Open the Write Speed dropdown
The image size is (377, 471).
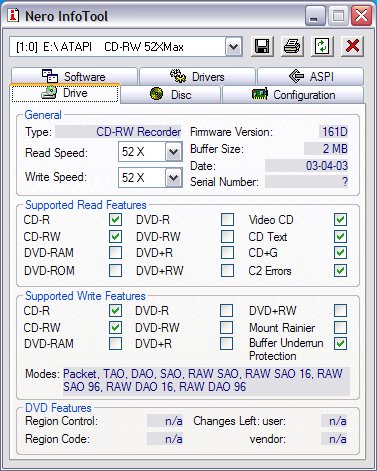[x=173, y=177]
